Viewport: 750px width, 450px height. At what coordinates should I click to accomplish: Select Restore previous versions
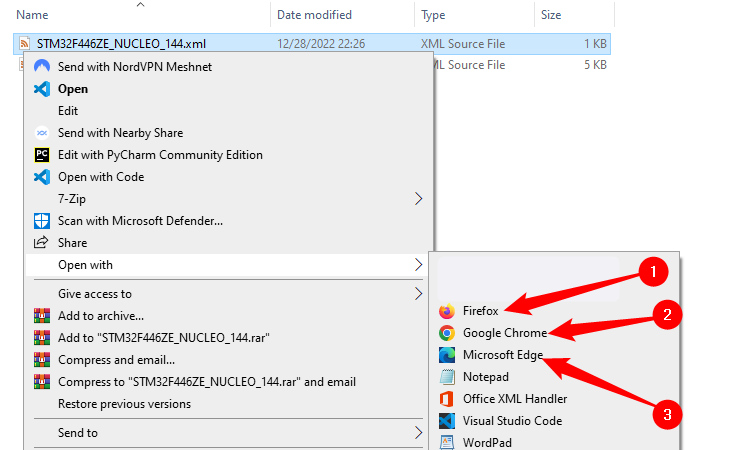(124, 404)
